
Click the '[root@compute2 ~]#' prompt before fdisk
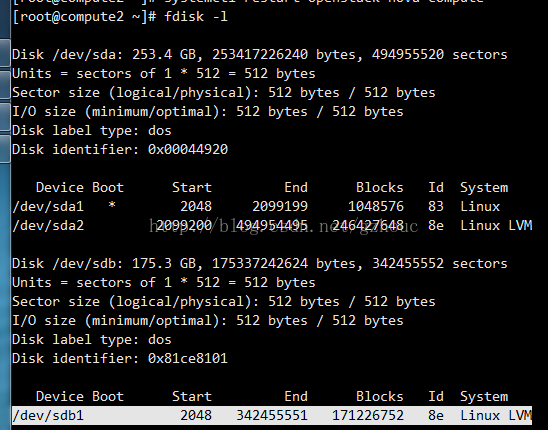[84, 16]
